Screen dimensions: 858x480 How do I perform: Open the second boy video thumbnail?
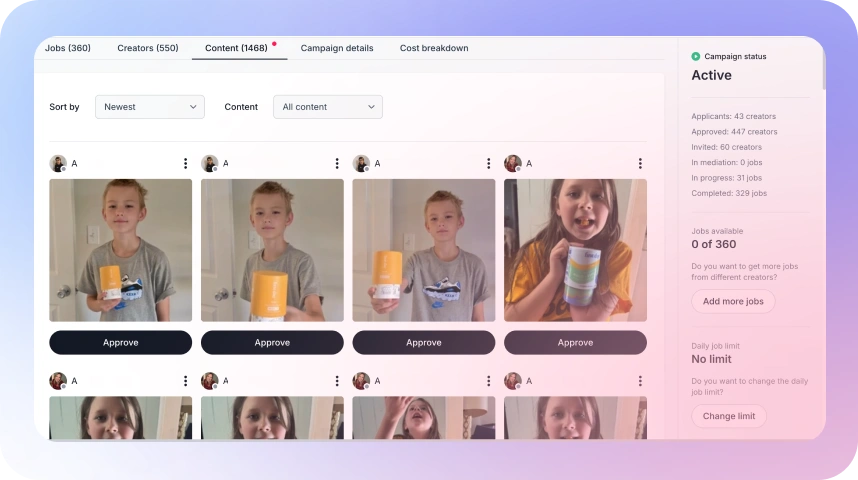(x=272, y=250)
